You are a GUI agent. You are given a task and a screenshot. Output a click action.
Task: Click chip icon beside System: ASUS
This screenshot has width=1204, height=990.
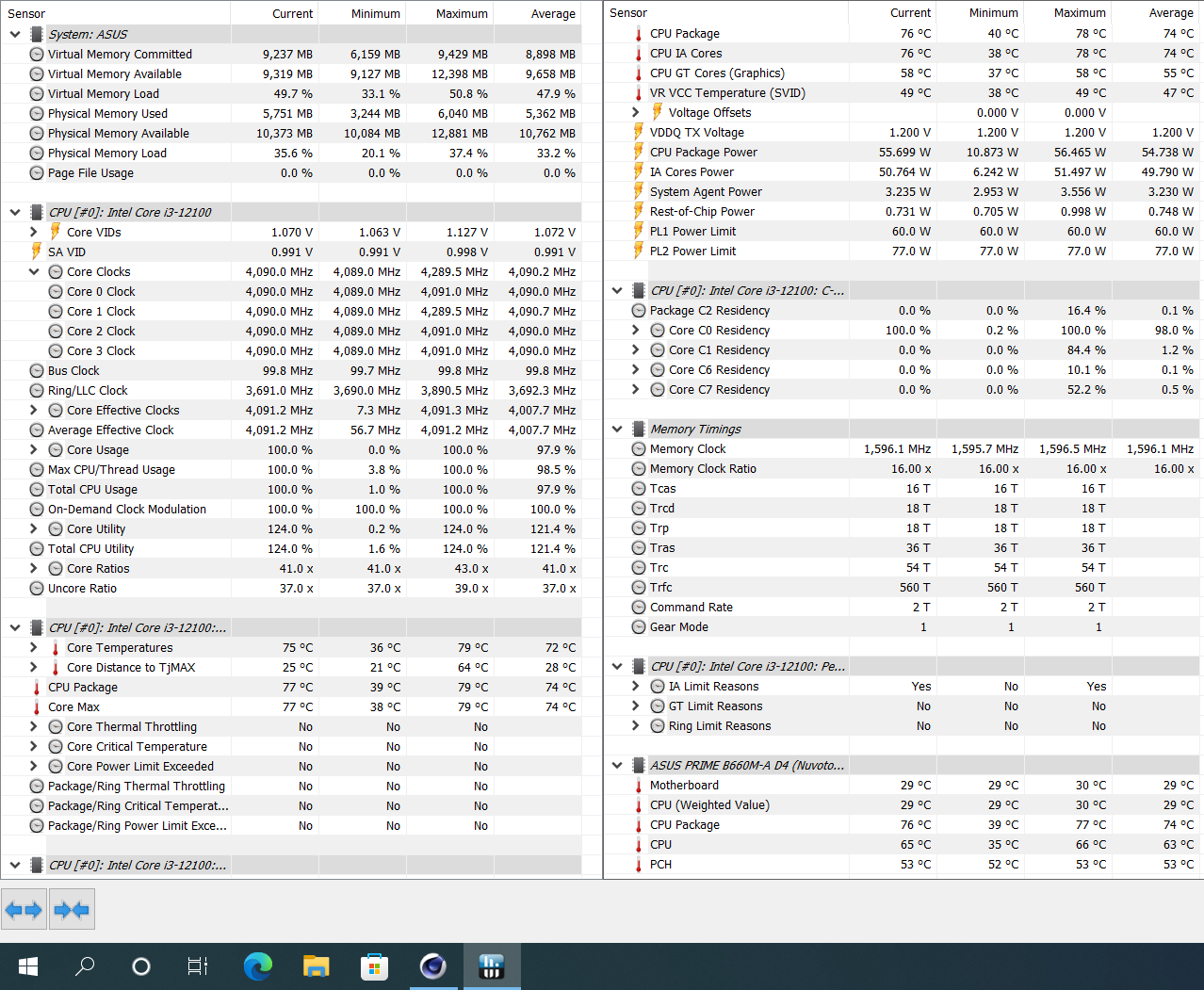[37, 34]
